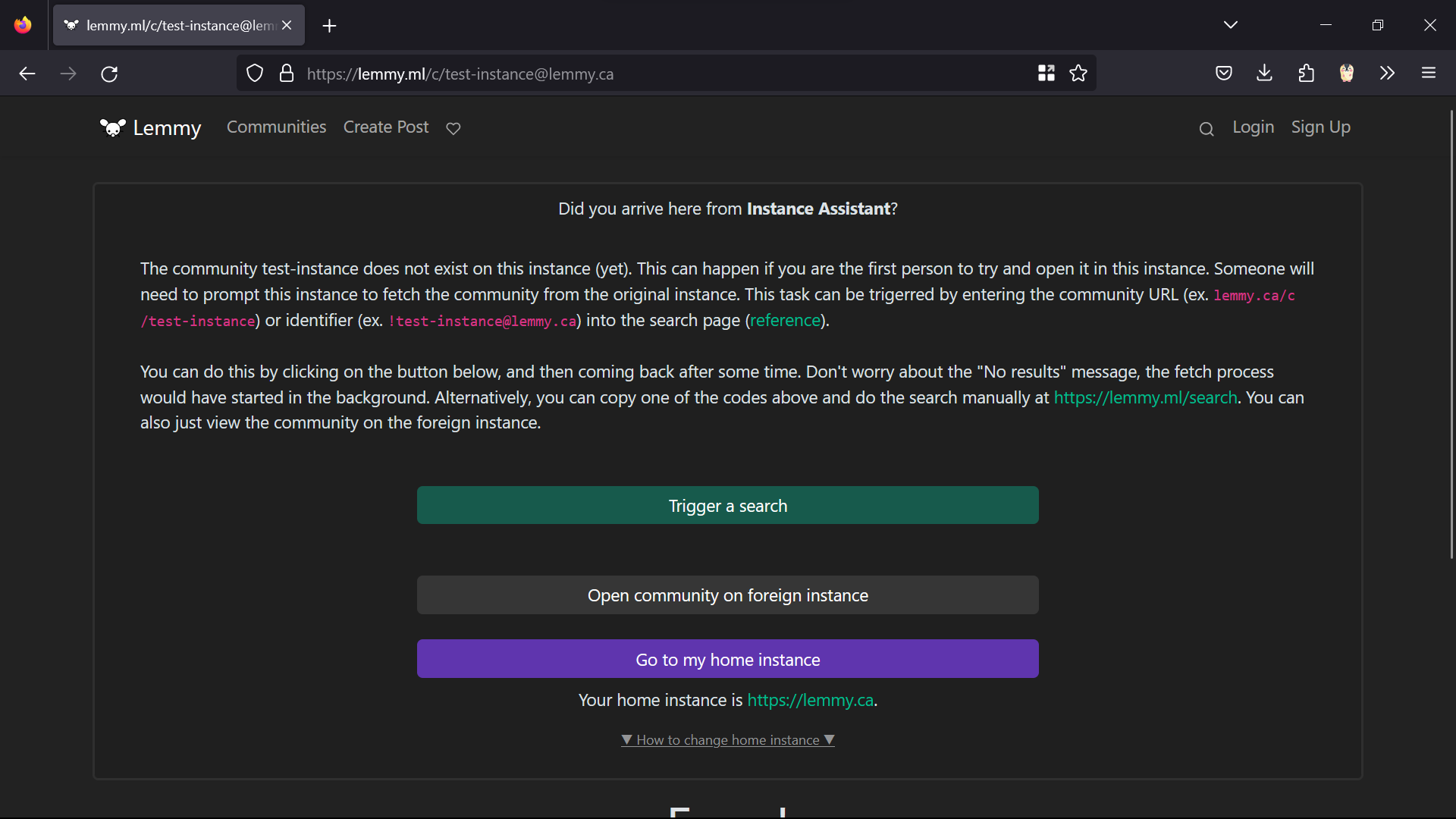The image size is (1456, 819).
Task: Click Go to my home instance
Action: 728,660
